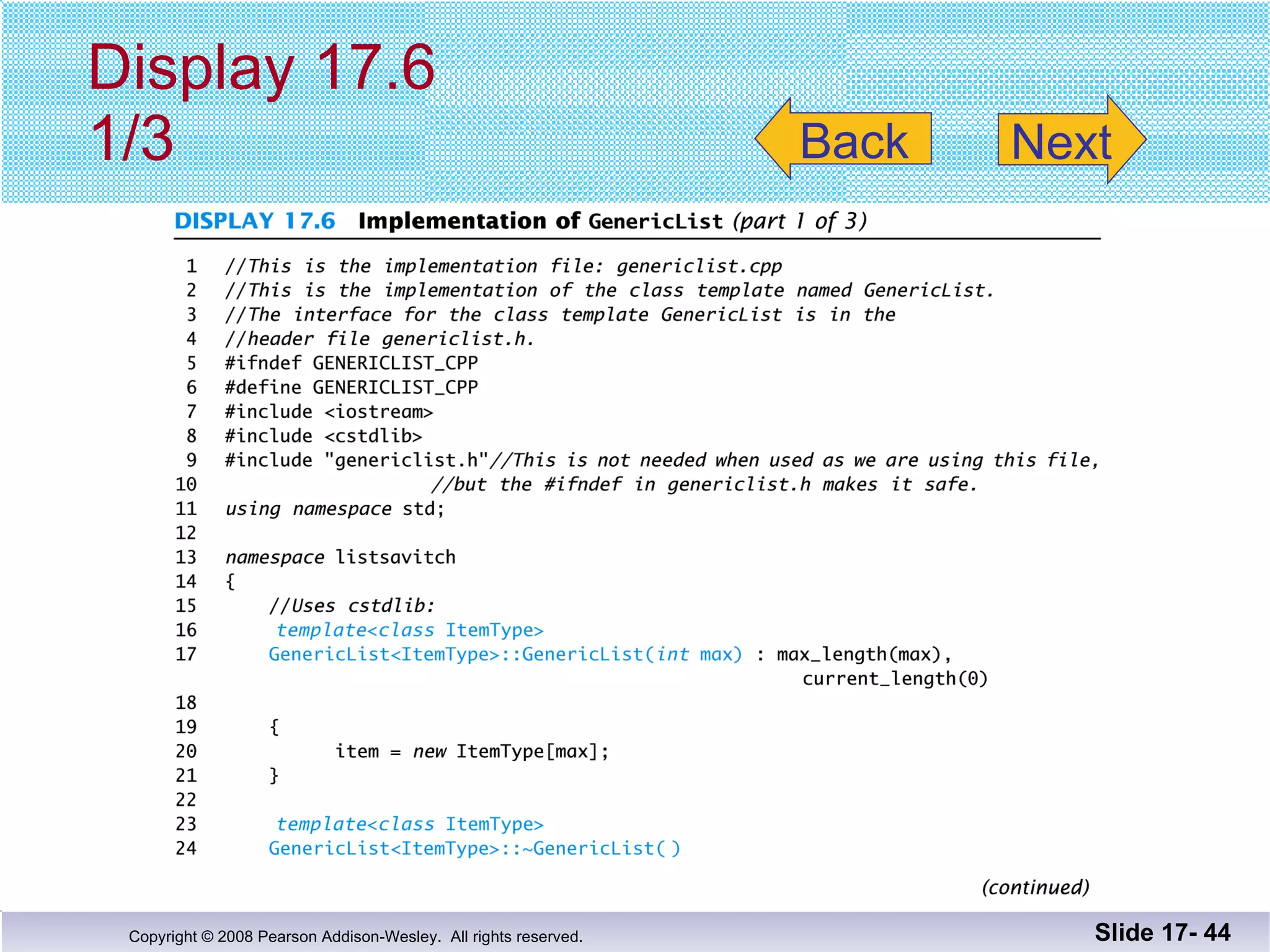Click the '(continued)' note
This screenshot has height=952, width=1270.
coord(1035,887)
